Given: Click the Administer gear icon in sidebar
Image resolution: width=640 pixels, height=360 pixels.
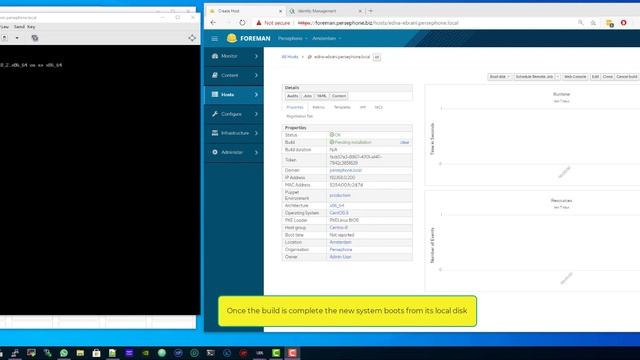Looking at the screenshot, I should (x=215, y=152).
